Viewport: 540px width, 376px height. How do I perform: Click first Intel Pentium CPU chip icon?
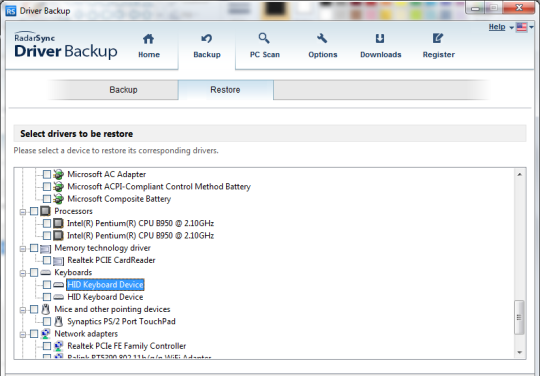59,223
